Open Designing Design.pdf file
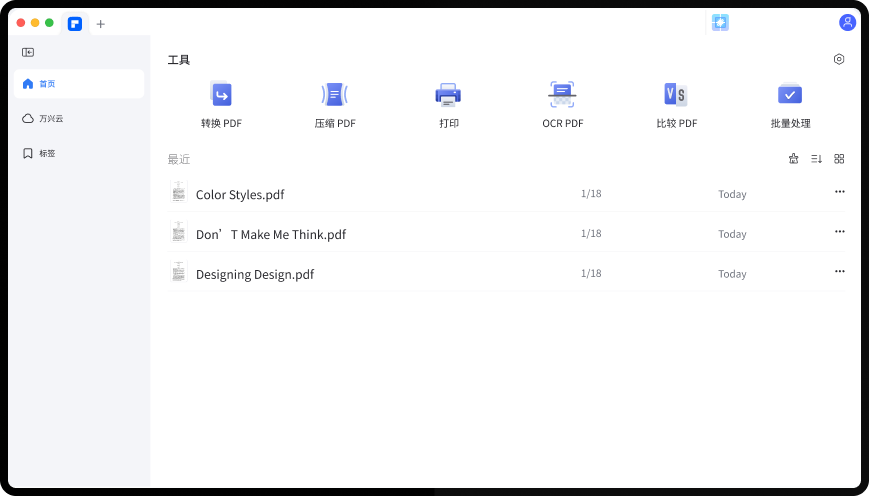The width and height of the screenshot is (869, 496). [x=255, y=274]
